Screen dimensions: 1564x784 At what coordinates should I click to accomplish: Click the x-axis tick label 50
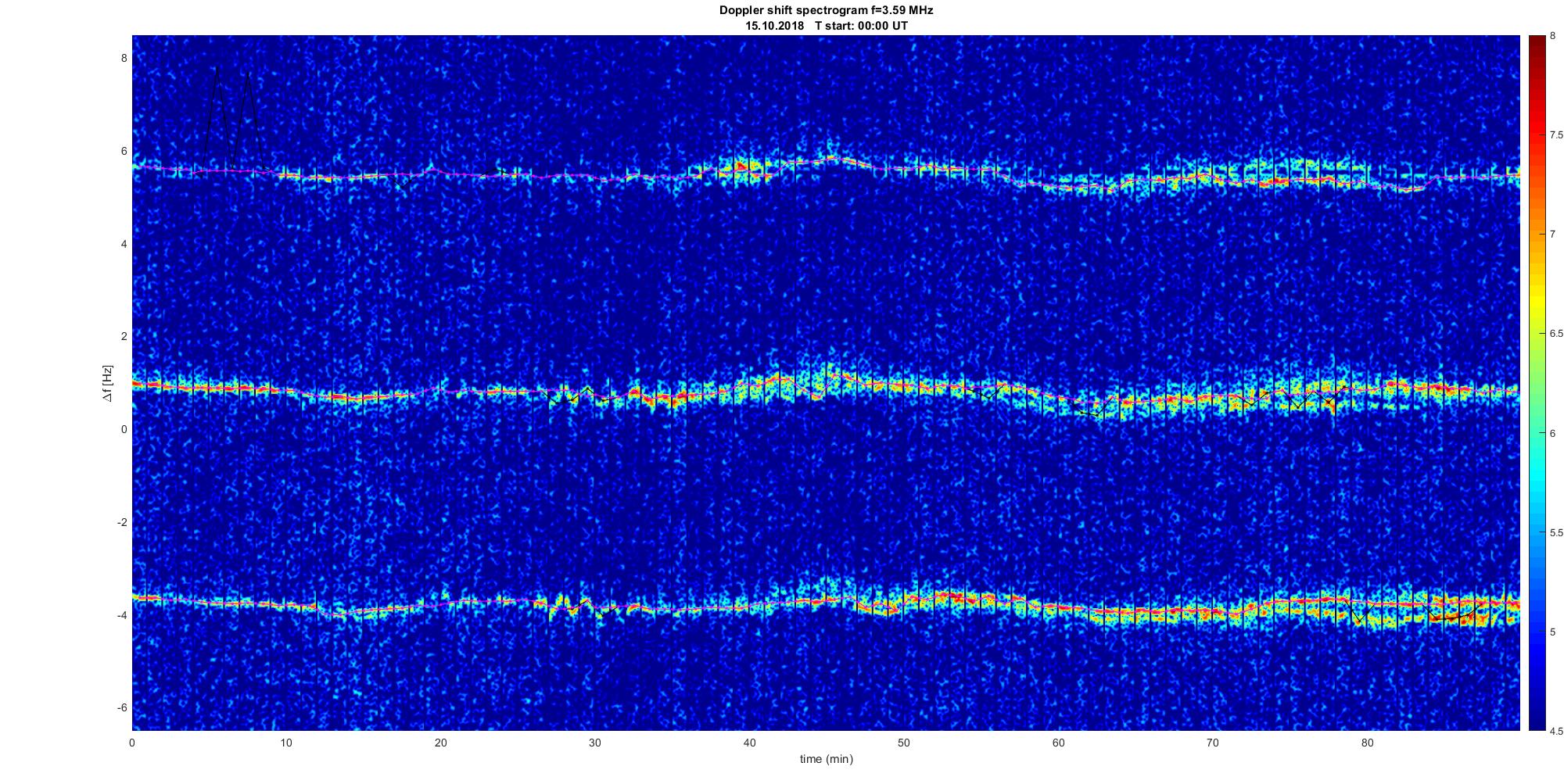click(x=904, y=743)
